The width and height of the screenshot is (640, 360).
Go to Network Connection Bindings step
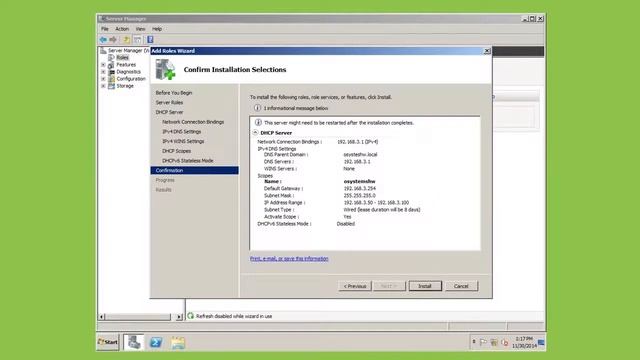pos(193,122)
